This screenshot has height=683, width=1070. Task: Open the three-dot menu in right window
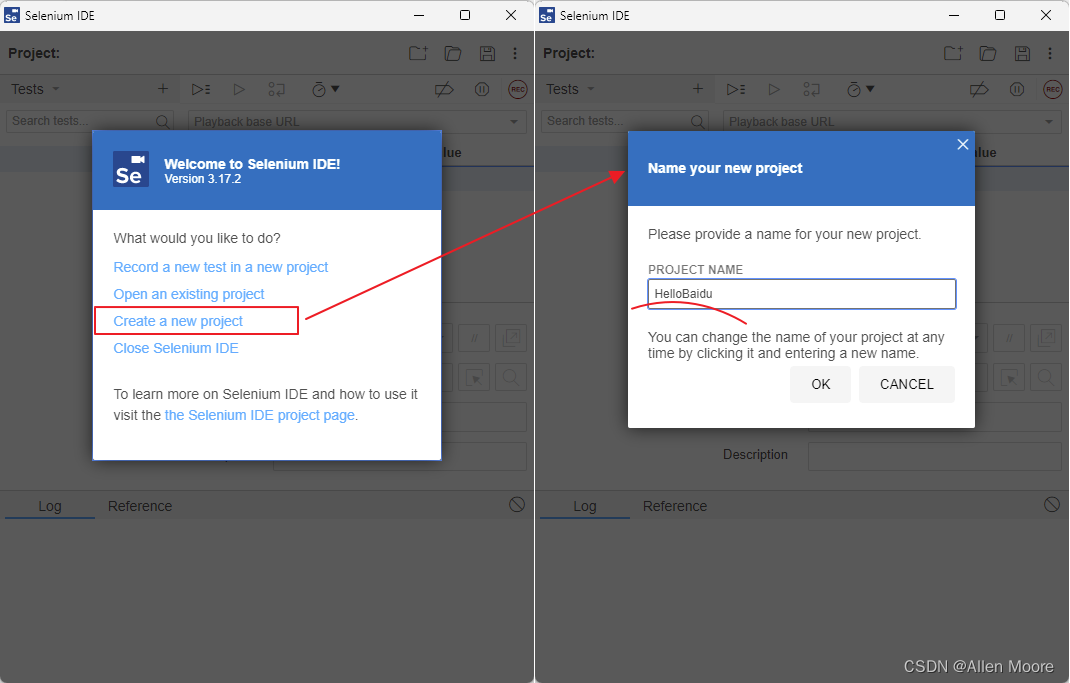pyautogui.click(x=1050, y=53)
